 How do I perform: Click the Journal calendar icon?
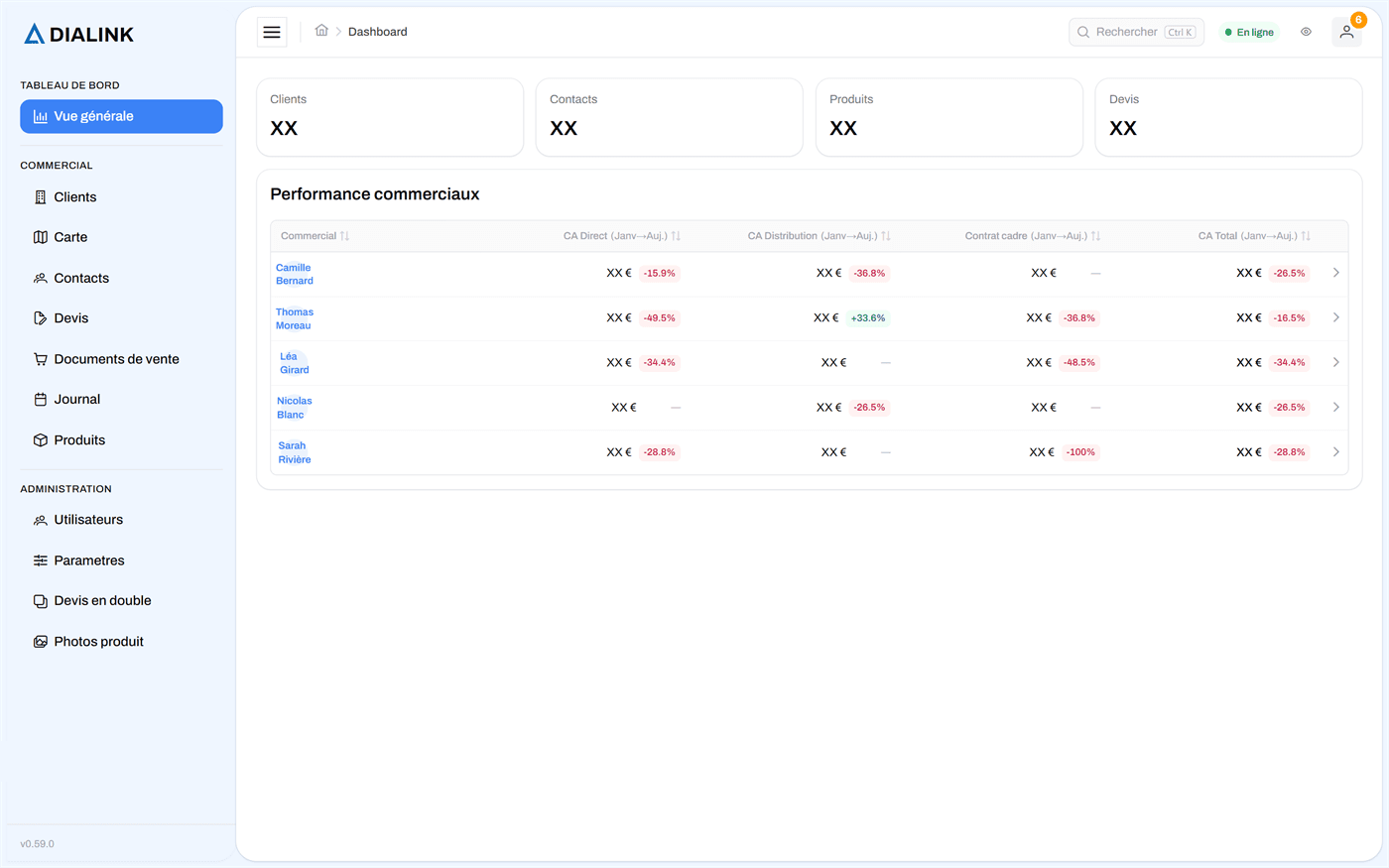41,400
